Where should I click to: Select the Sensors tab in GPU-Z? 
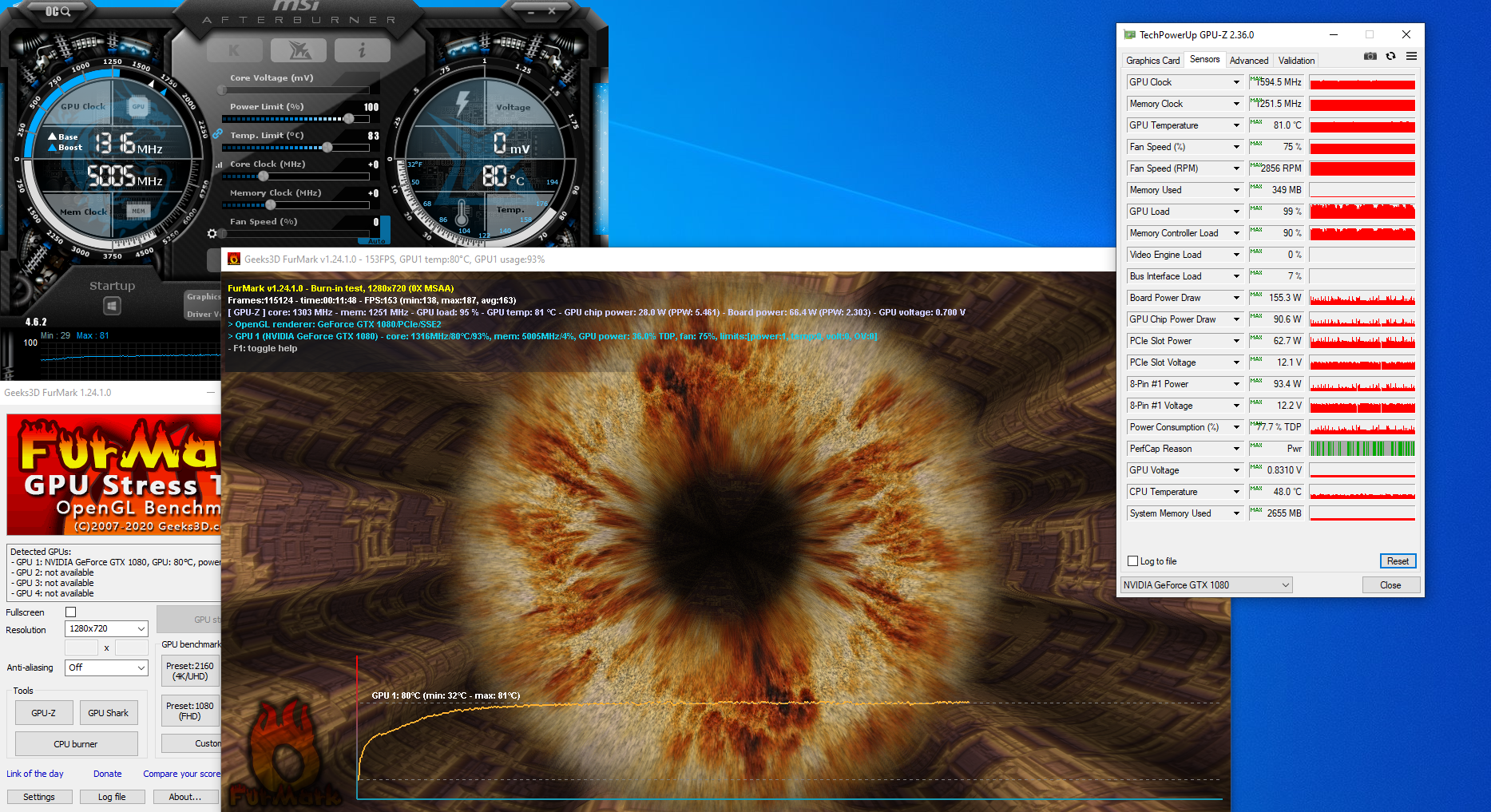pyautogui.click(x=1204, y=59)
